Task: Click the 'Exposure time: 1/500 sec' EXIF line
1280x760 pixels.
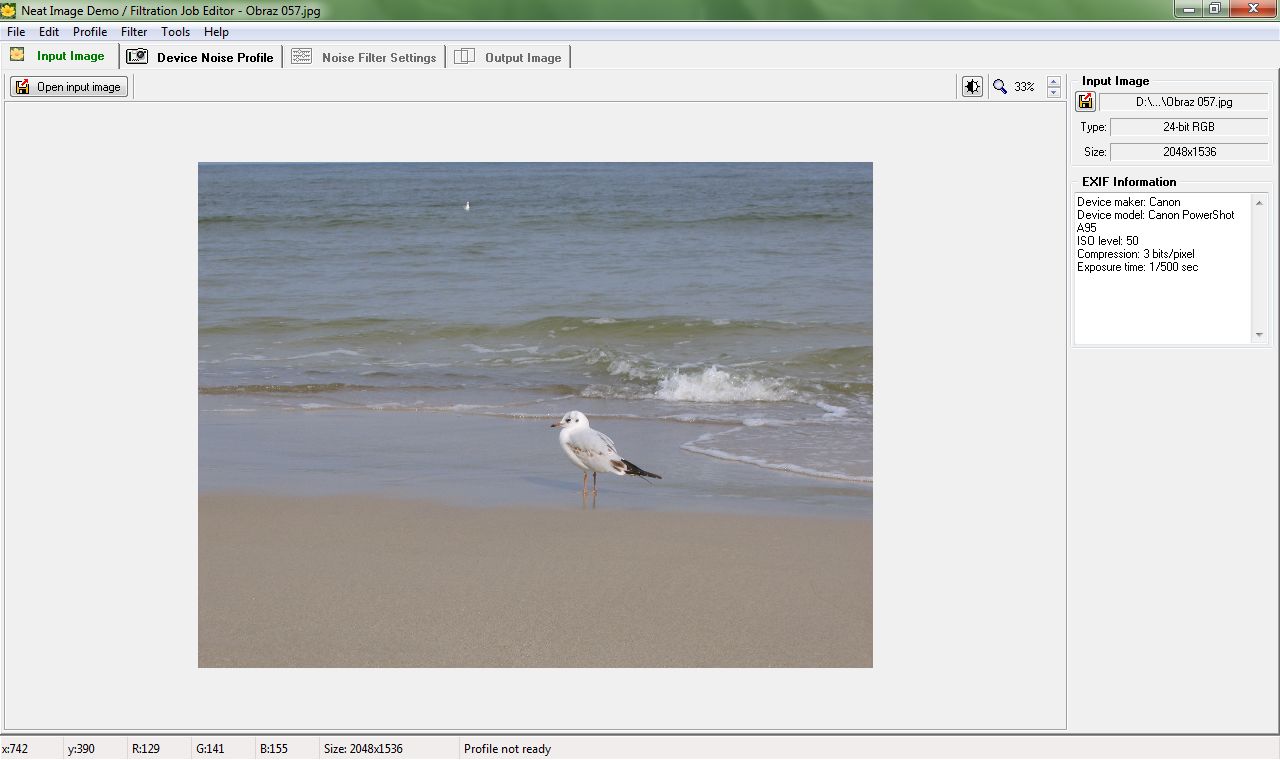Action: 1137,267
